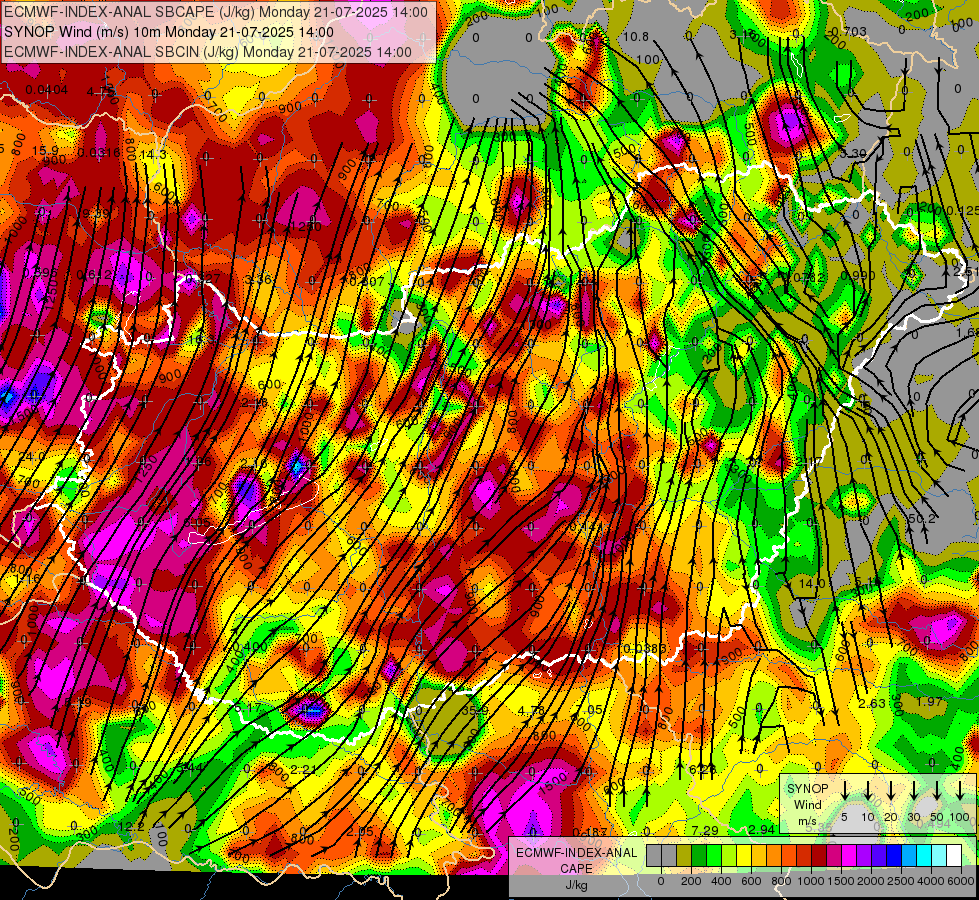
Task: Click the 100 m/s wind arrow in SYNOP legend
Action: point(960,790)
